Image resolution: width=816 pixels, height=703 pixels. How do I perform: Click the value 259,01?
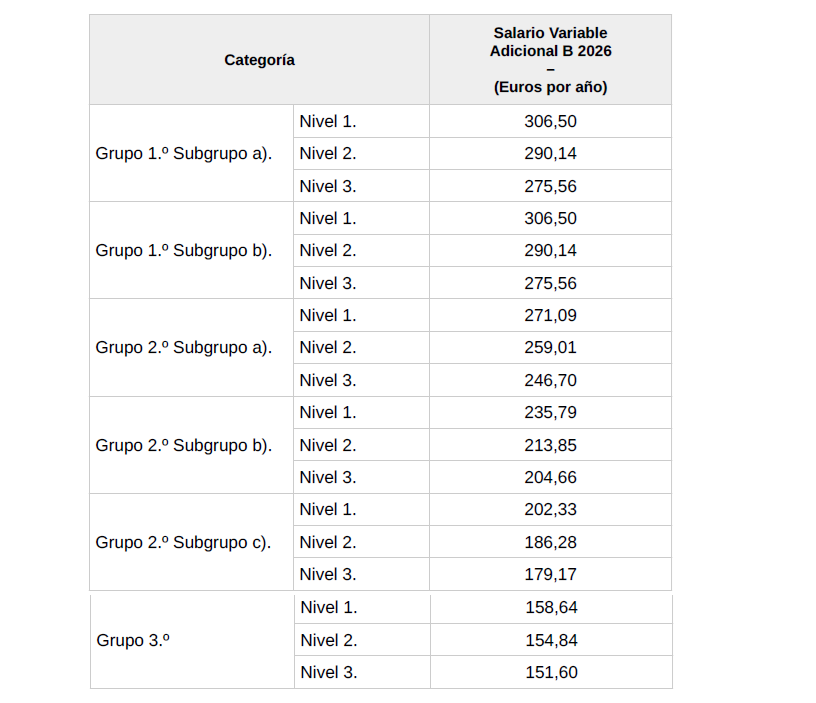[x=551, y=348]
